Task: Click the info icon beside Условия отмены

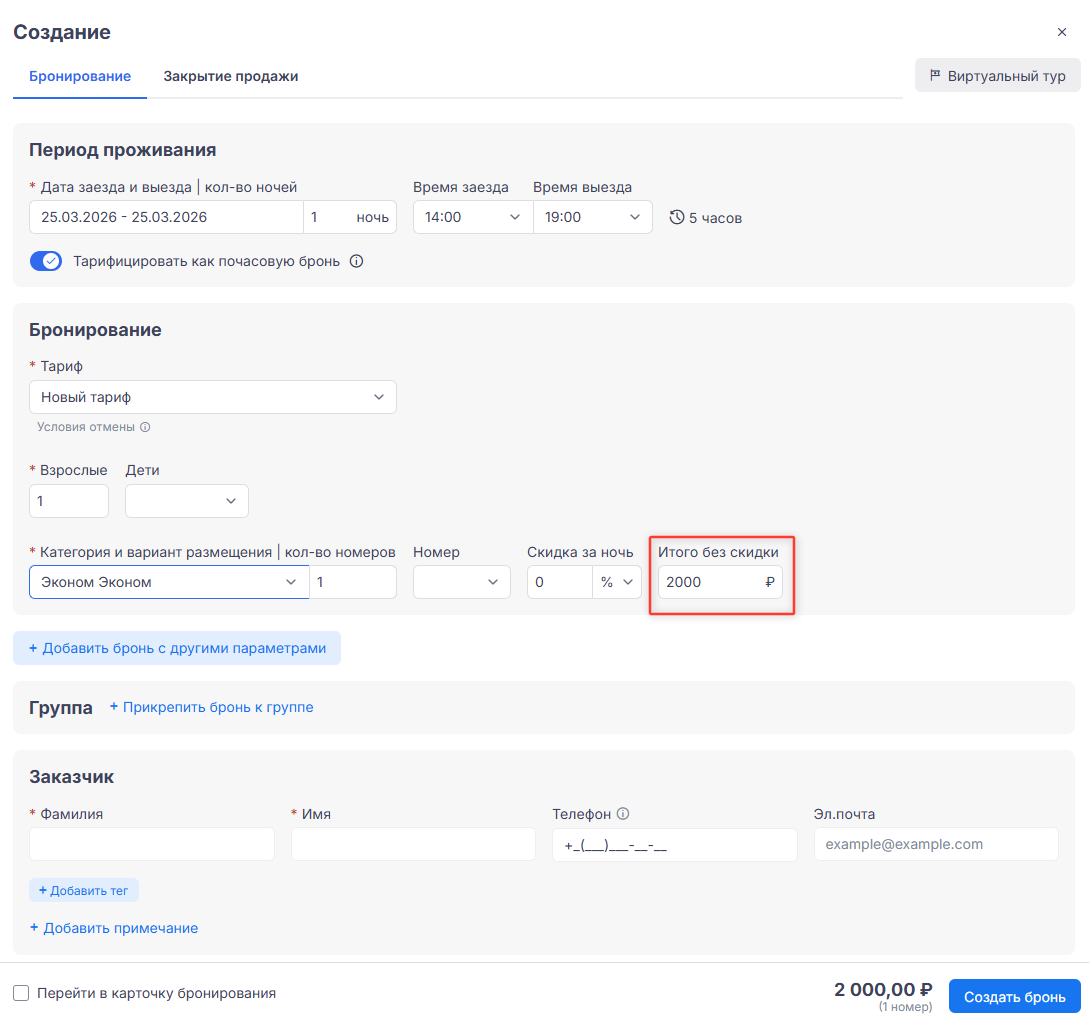Action: (145, 427)
